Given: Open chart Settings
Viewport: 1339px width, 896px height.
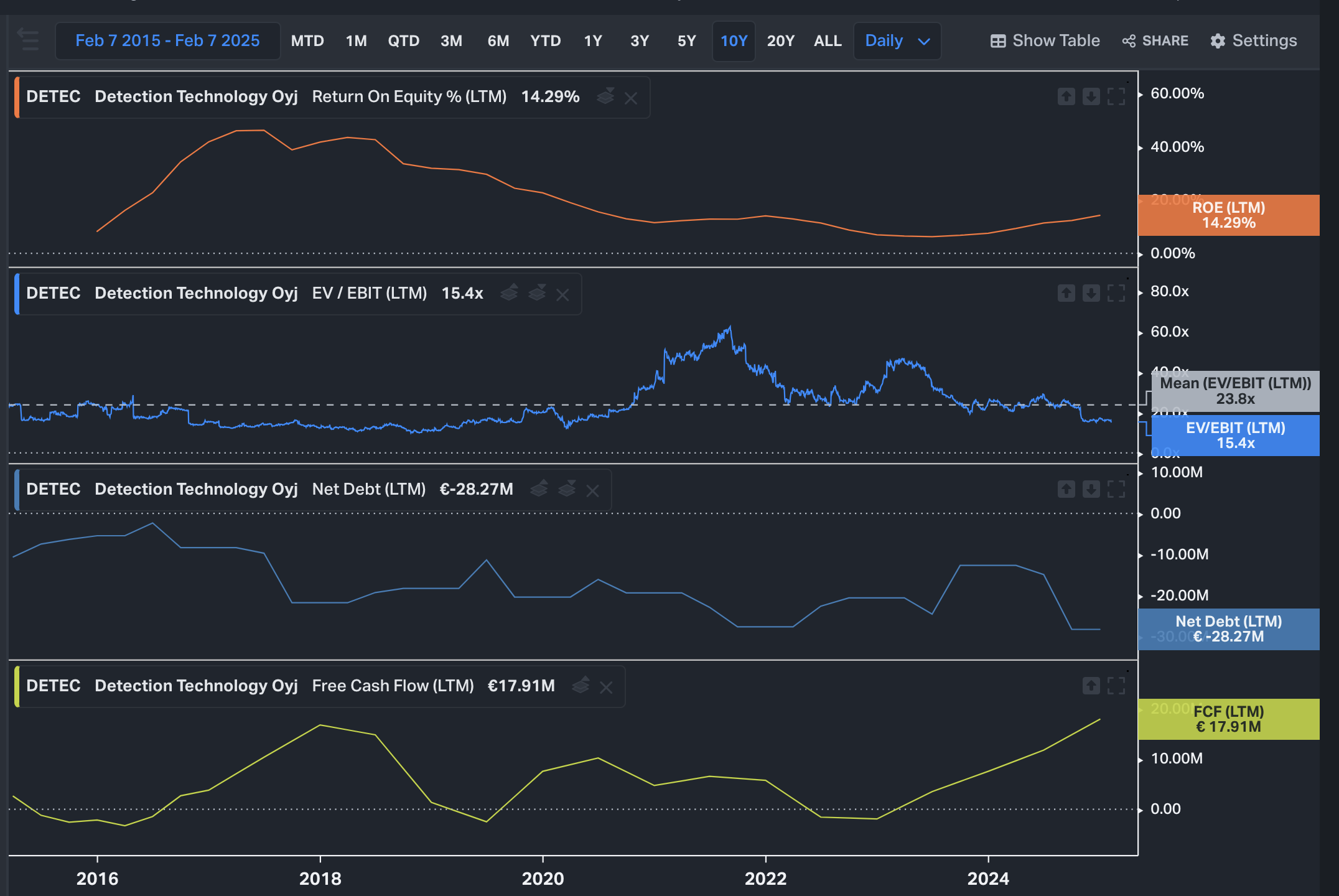Looking at the screenshot, I should [1253, 41].
